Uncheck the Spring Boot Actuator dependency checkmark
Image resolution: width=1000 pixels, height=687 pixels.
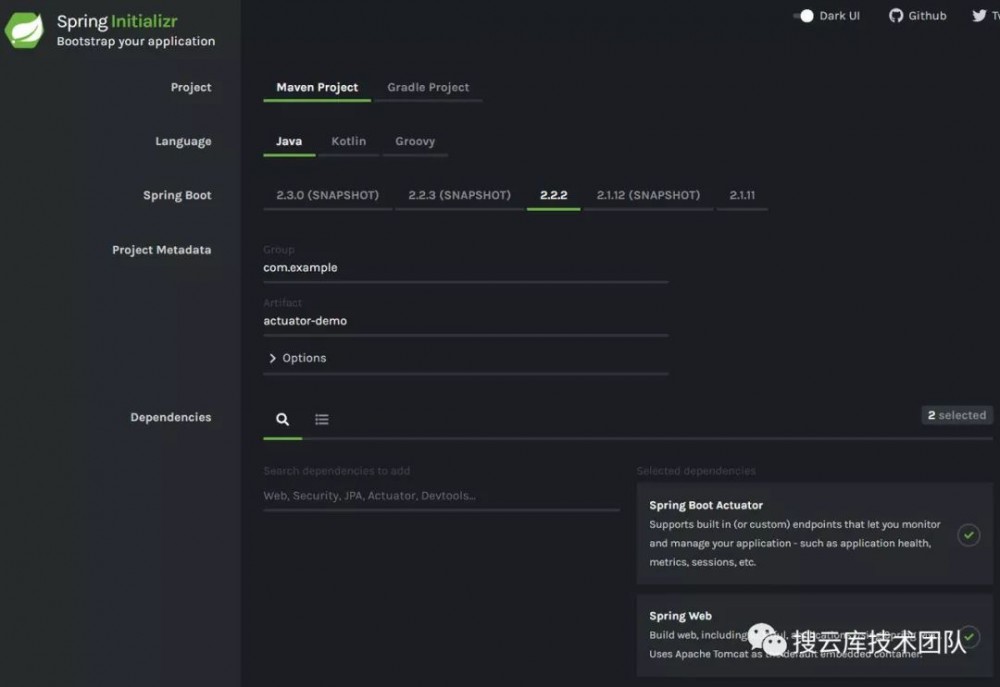point(968,535)
